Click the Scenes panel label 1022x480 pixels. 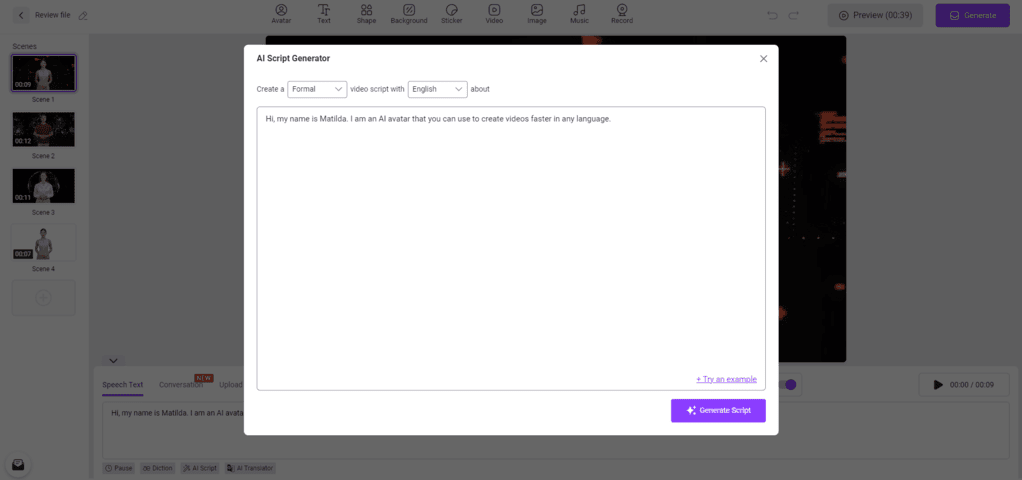25,46
